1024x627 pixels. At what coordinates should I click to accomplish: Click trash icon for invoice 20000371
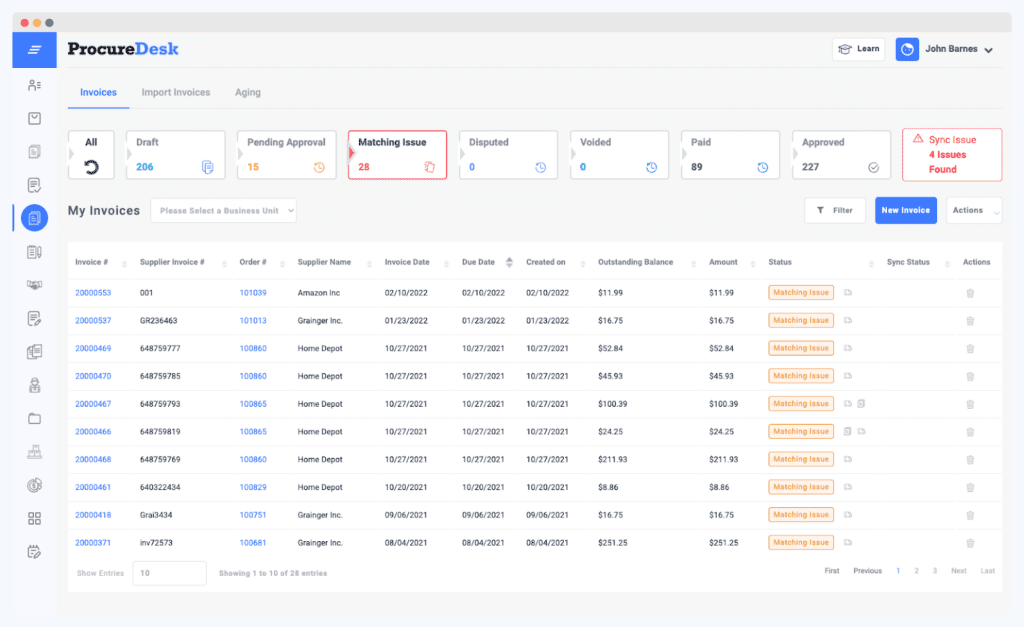coord(969,543)
